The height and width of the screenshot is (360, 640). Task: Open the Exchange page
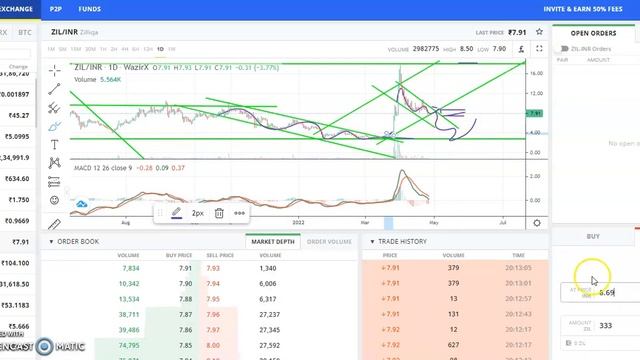(x=16, y=9)
